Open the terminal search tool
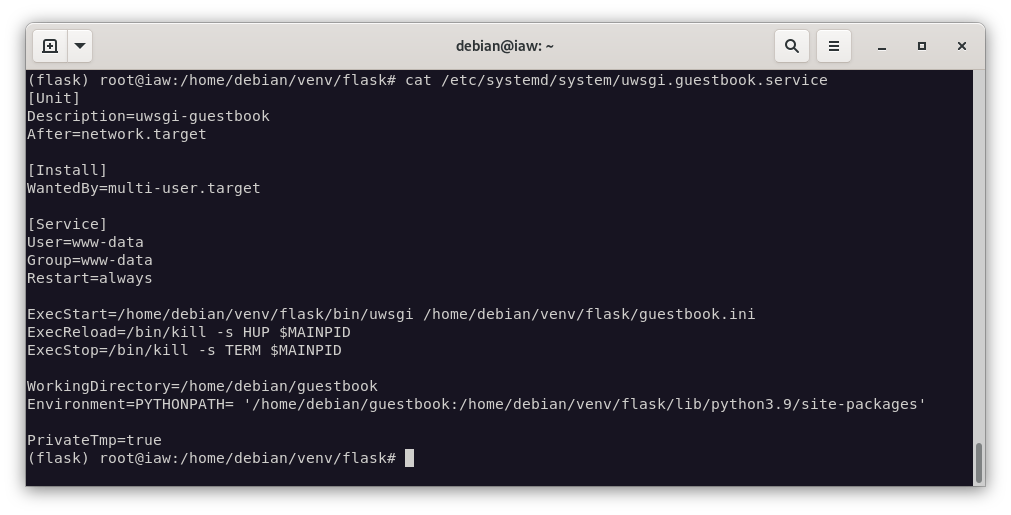This screenshot has height=515, width=1011. pyautogui.click(x=791, y=46)
